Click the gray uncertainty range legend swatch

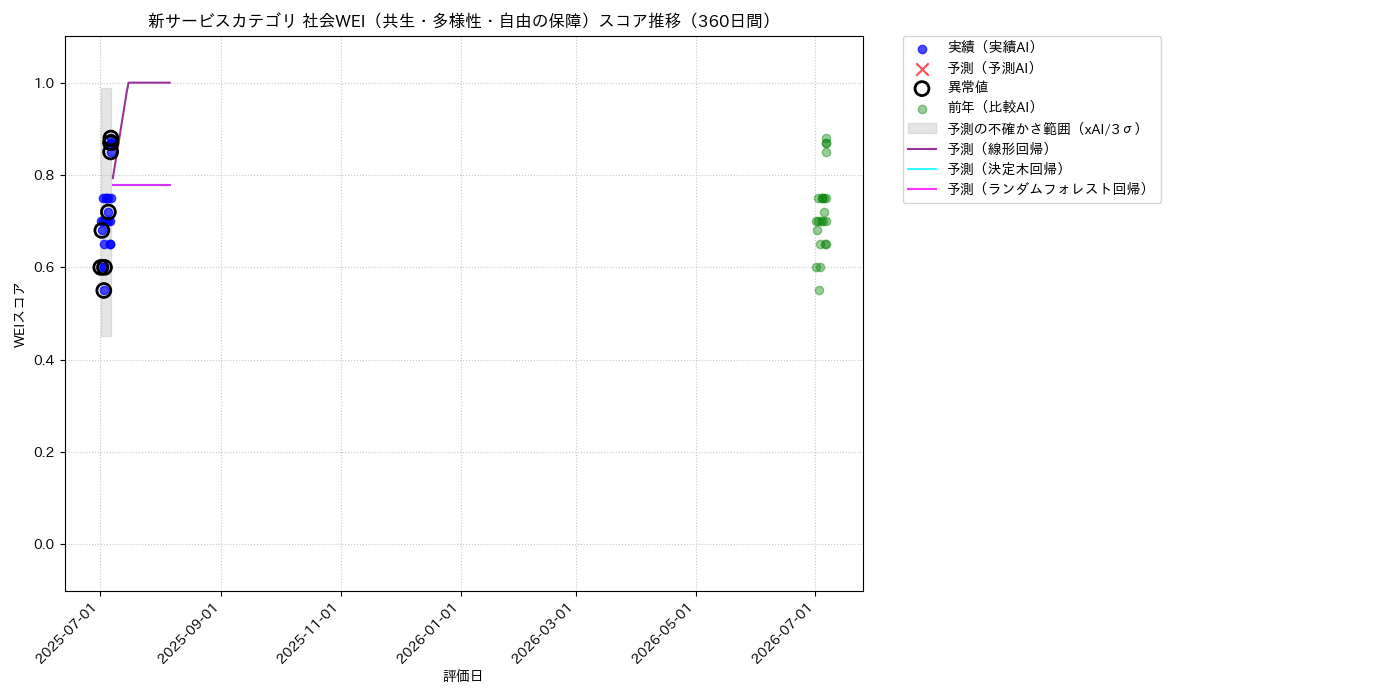pos(922,128)
